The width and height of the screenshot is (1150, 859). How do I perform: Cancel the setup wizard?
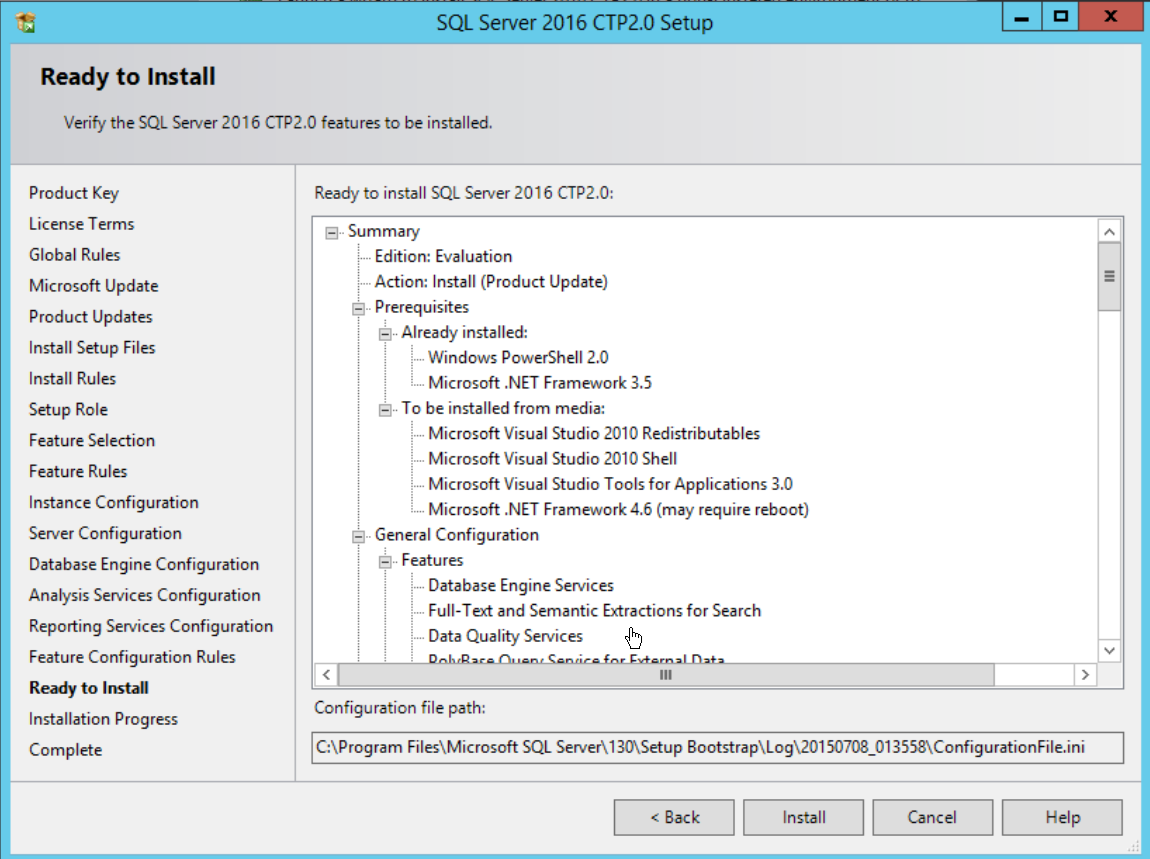[x=932, y=817]
